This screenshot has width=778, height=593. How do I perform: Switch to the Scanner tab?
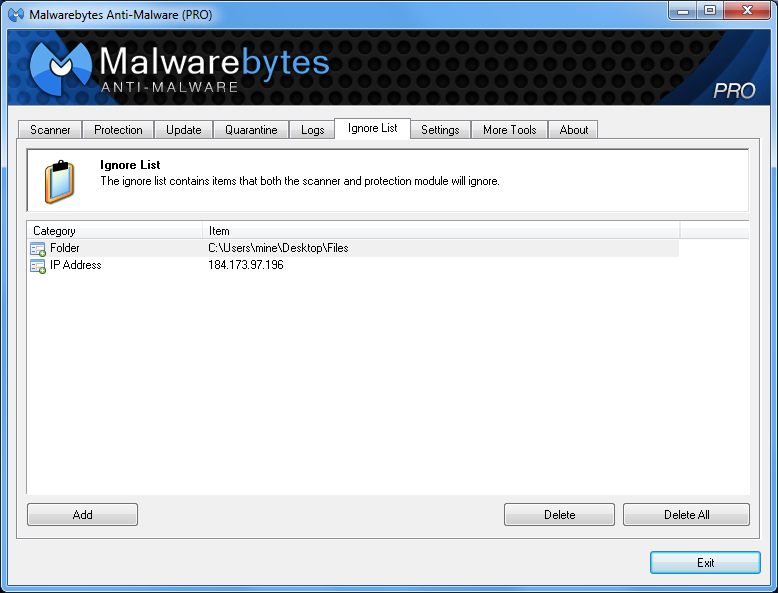click(50, 130)
